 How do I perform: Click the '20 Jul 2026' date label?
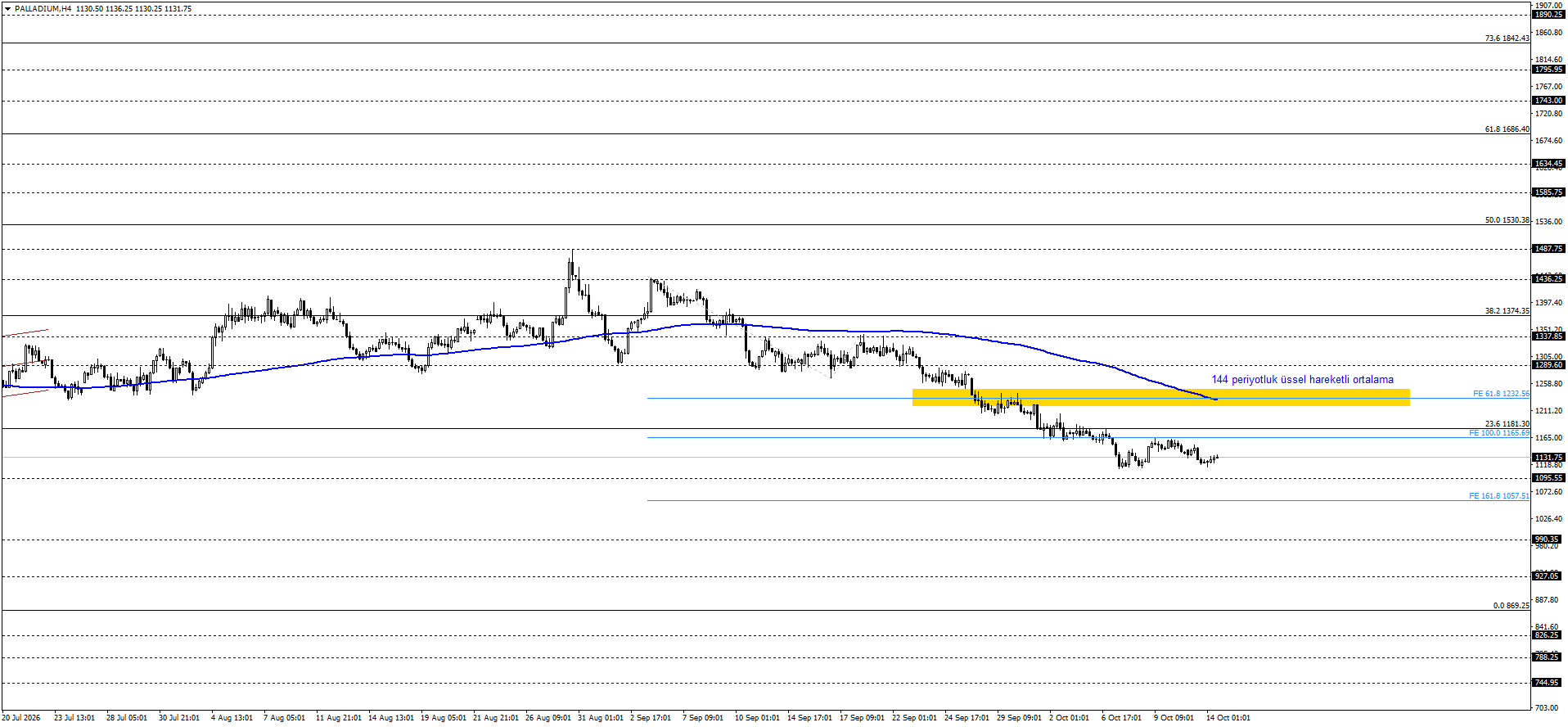tap(21, 718)
